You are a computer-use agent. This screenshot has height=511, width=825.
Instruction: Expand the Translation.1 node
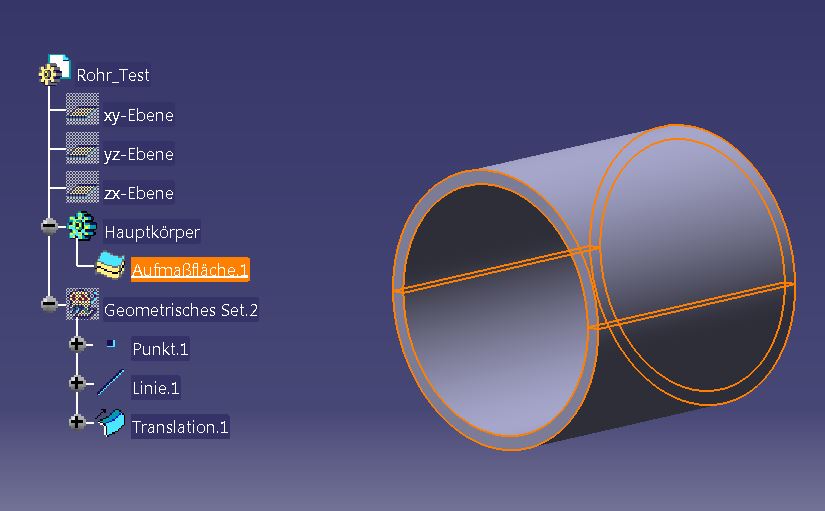[77, 422]
